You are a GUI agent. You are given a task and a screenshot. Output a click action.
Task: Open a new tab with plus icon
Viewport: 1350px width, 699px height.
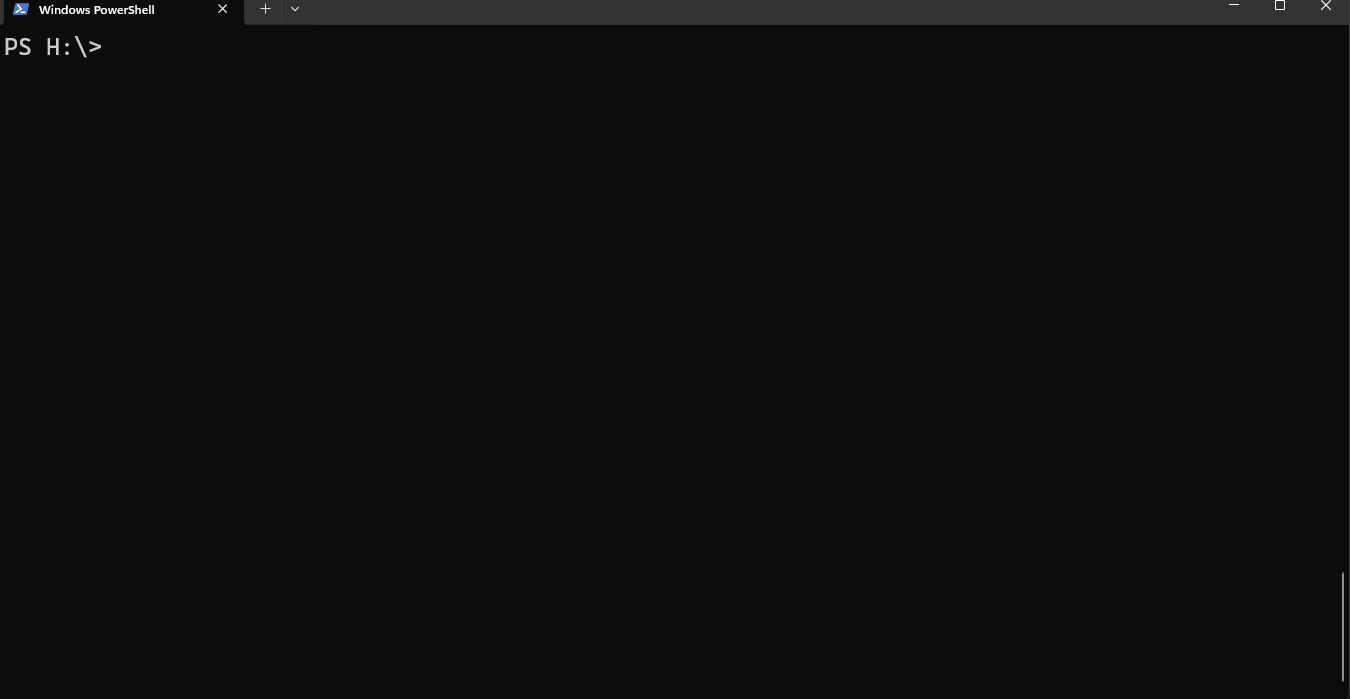coord(265,9)
